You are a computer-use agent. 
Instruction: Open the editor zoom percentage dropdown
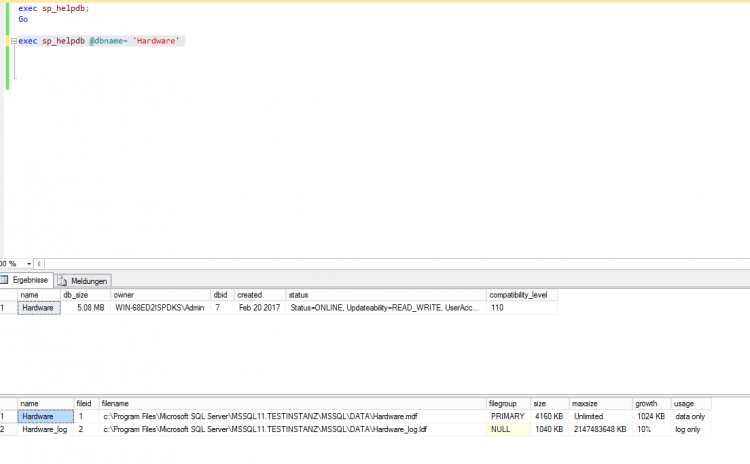click(26, 263)
